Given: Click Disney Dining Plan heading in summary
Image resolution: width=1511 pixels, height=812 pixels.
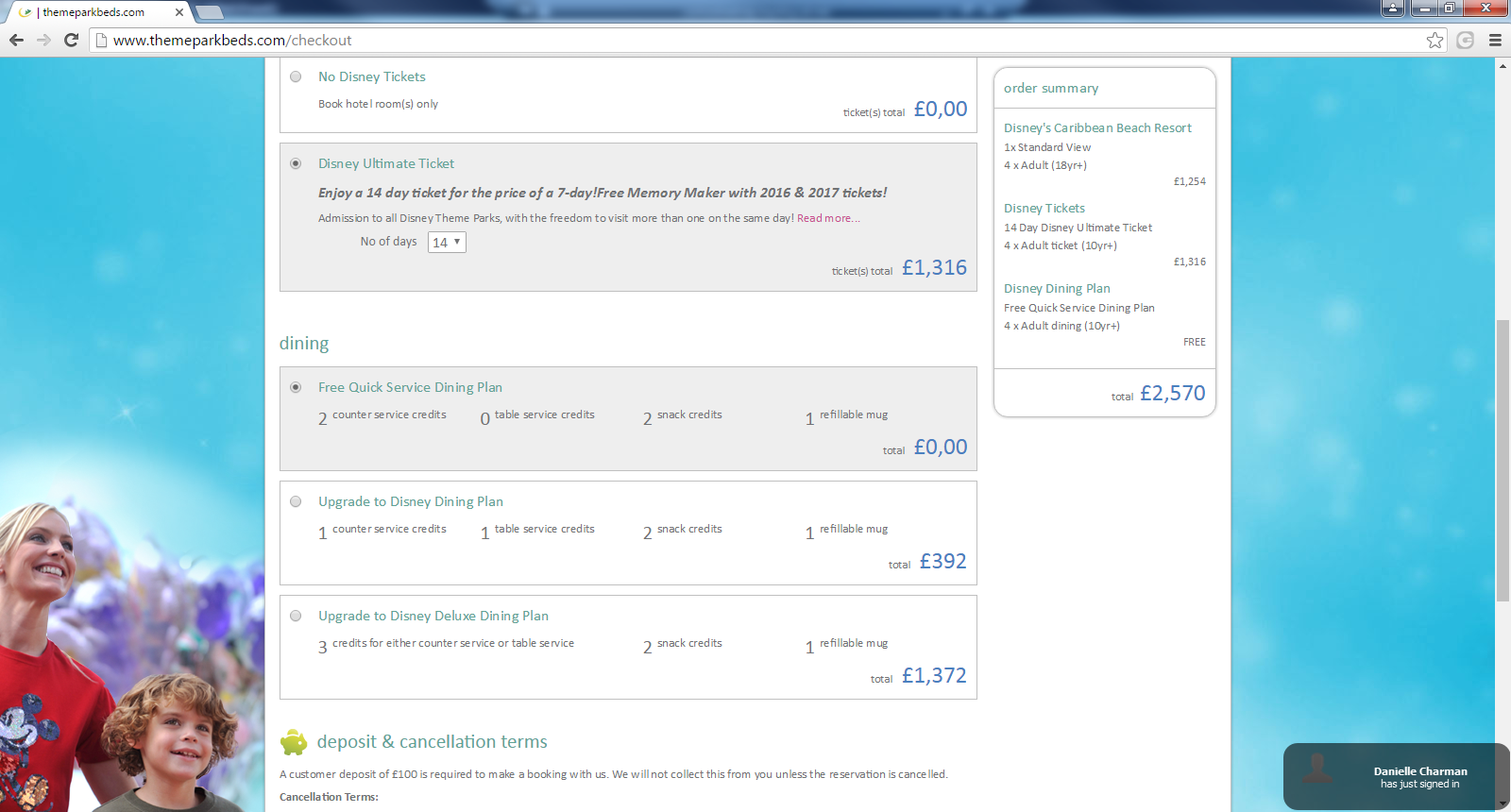Looking at the screenshot, I should tap(1057, 288).
